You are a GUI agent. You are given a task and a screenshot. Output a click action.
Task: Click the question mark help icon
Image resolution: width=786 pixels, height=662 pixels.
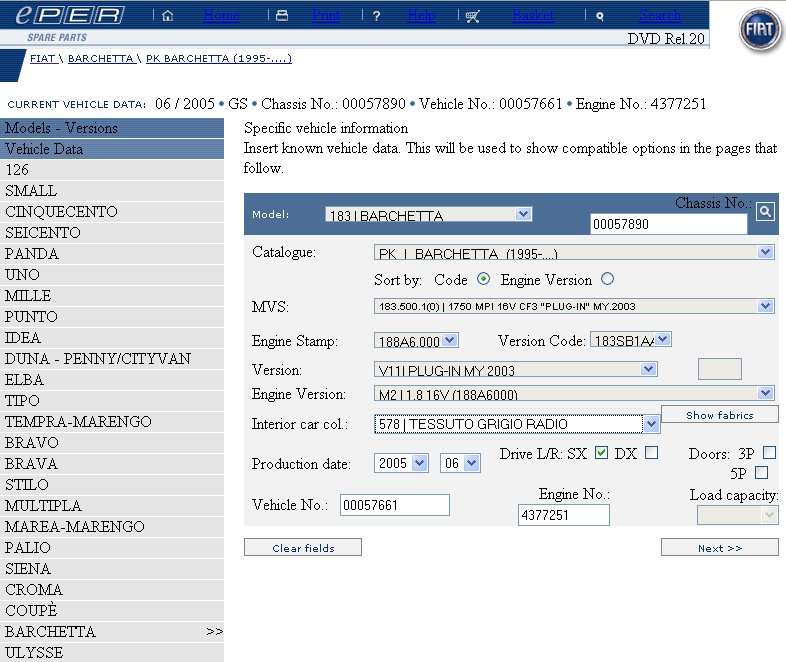[x=376, y=16]
